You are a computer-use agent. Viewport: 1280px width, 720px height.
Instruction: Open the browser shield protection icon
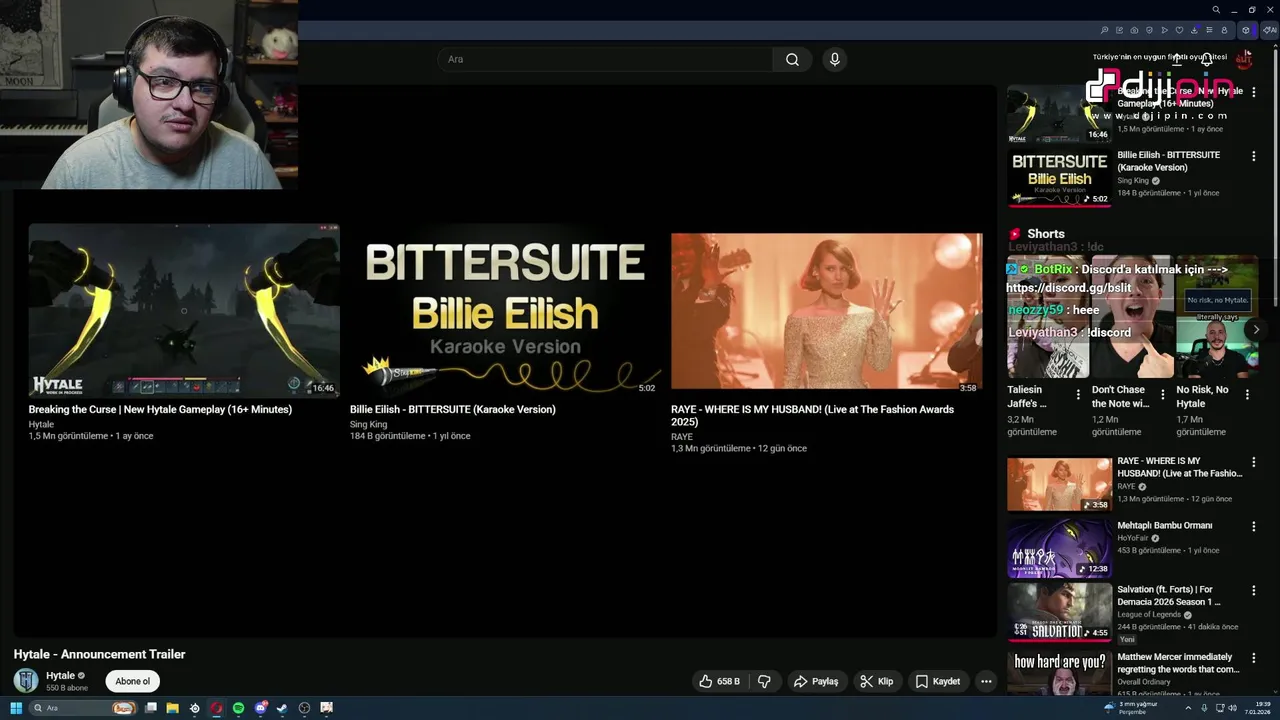click(x=1149, y=30)
